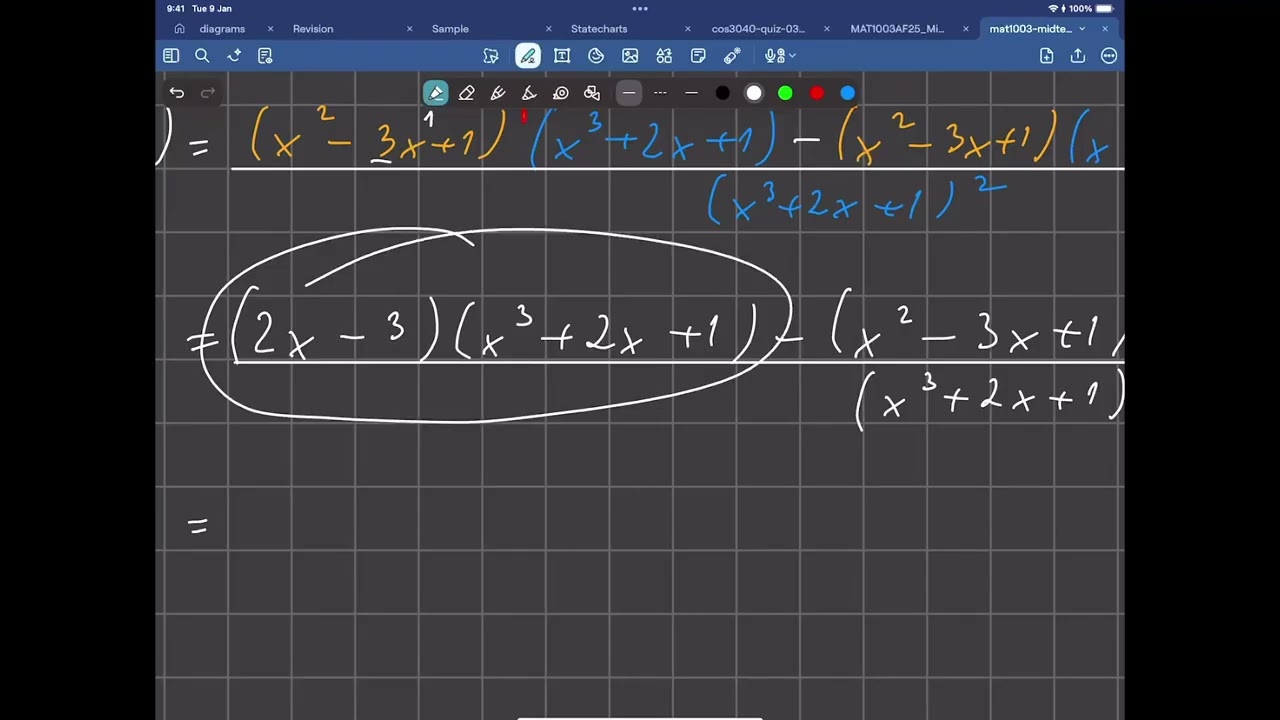This screenshot has height=720, width=1280.
Task: Switch to the diagrams tab
Action: click(222, 29)
